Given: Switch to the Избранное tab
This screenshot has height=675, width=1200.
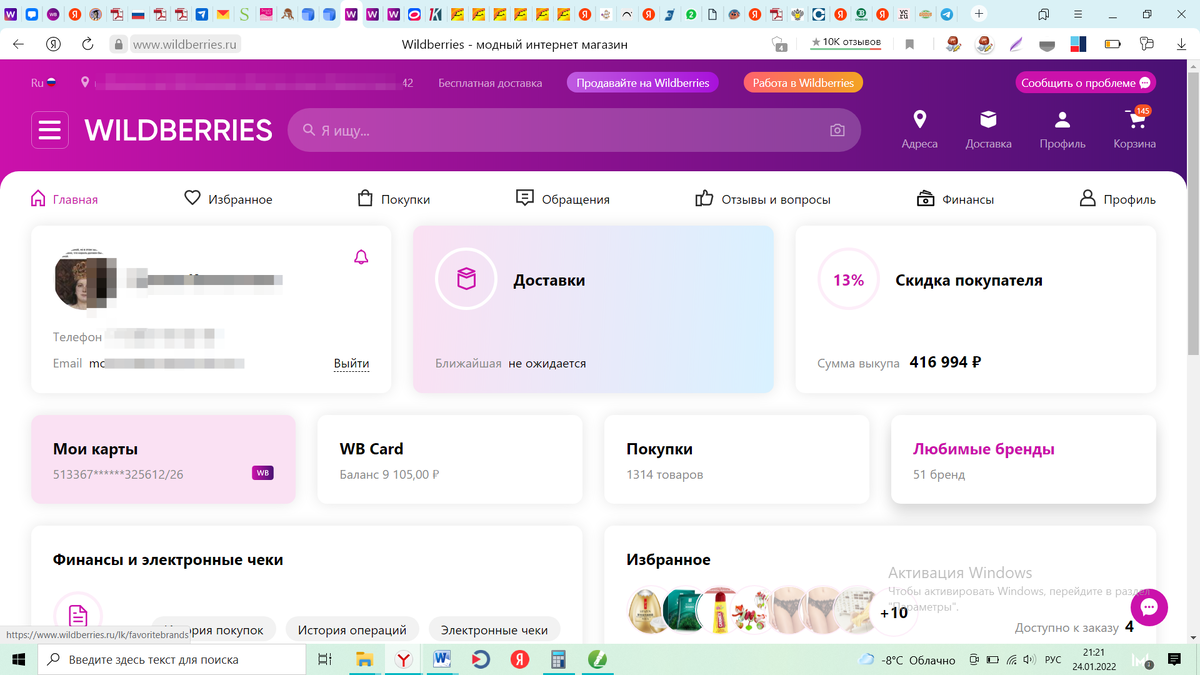Looking at the screenshot, I should (228, 199).
